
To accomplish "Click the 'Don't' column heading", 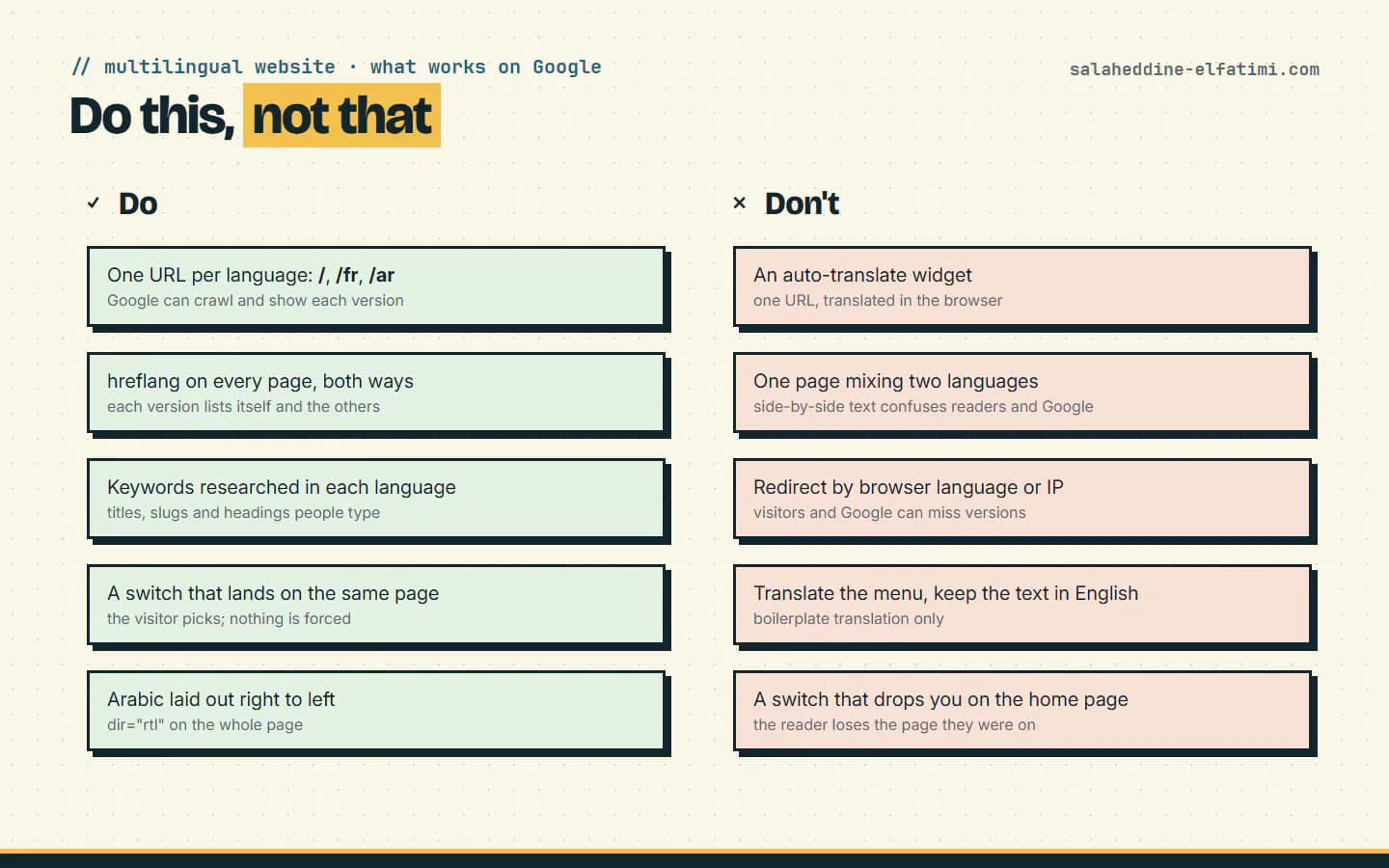I will coord(802,203).
